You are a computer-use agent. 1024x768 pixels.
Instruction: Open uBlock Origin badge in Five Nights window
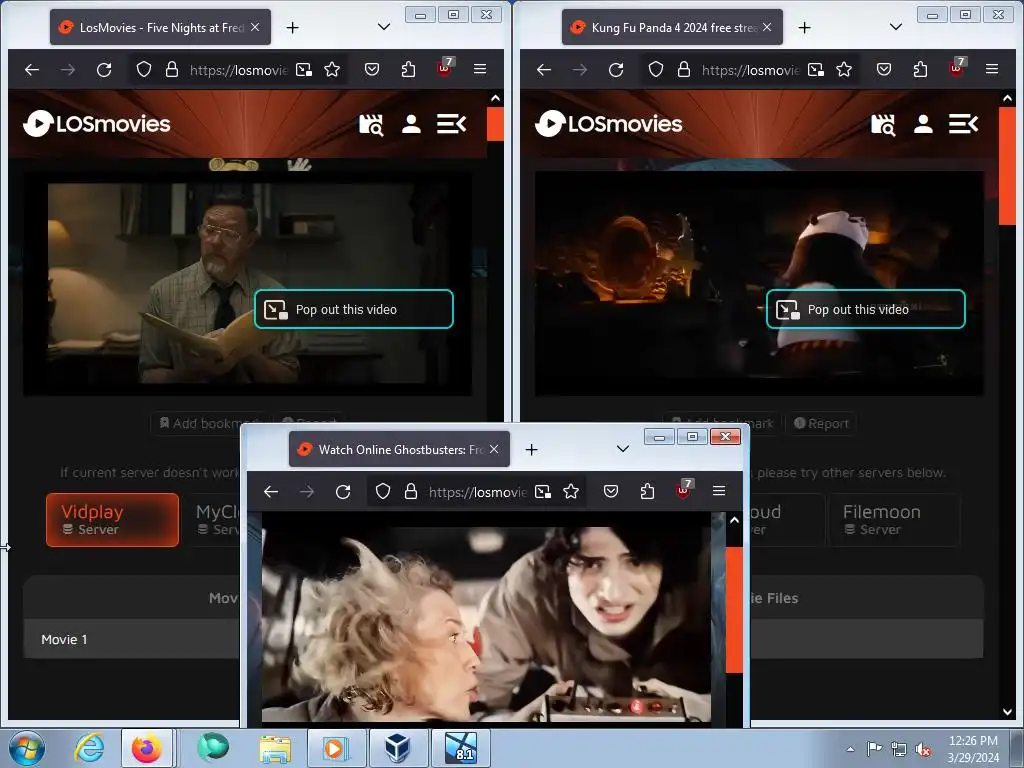[x=445, y=68]
